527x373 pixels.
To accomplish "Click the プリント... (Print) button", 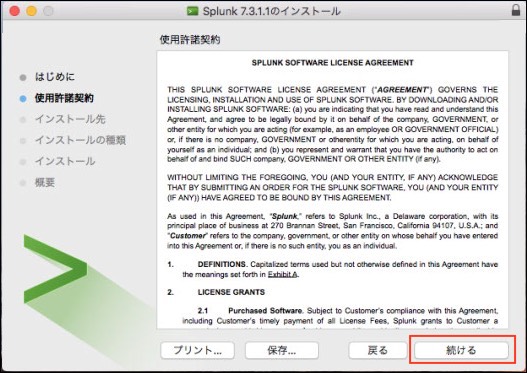I will click(x=197, y=350).
